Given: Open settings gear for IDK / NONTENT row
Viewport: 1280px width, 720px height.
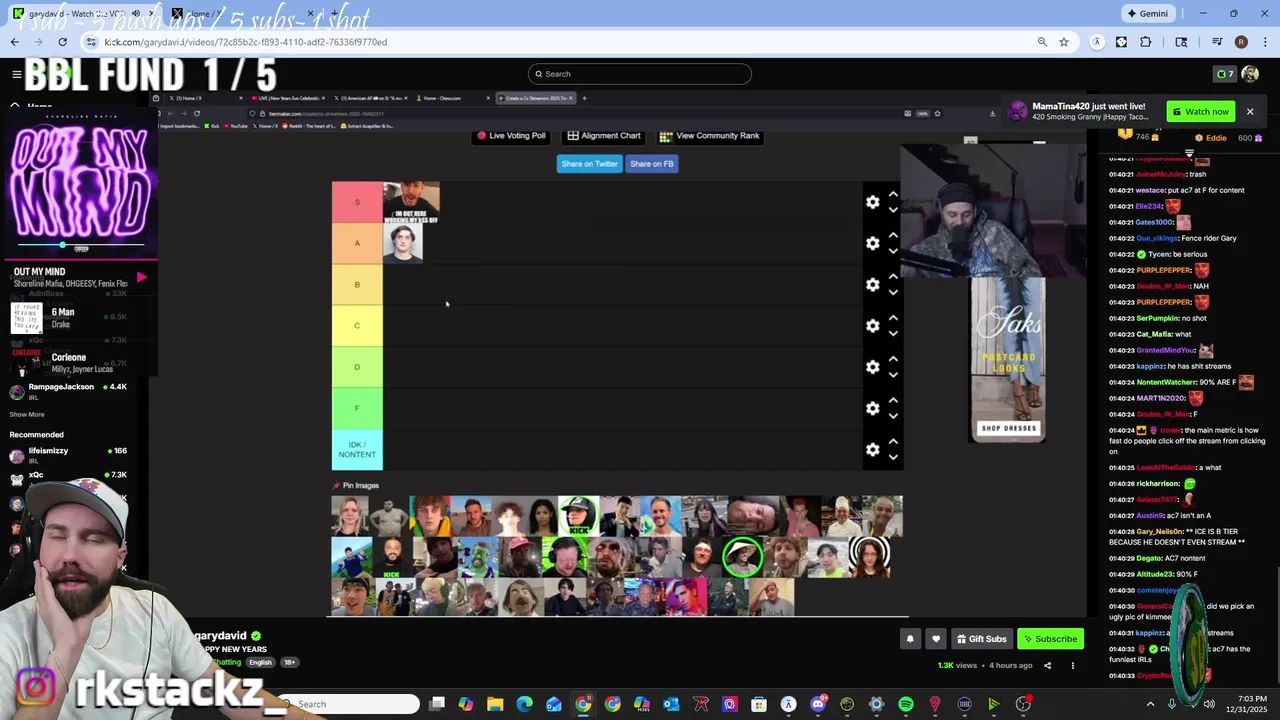Looking at the screenshot, I should (873, 450).
